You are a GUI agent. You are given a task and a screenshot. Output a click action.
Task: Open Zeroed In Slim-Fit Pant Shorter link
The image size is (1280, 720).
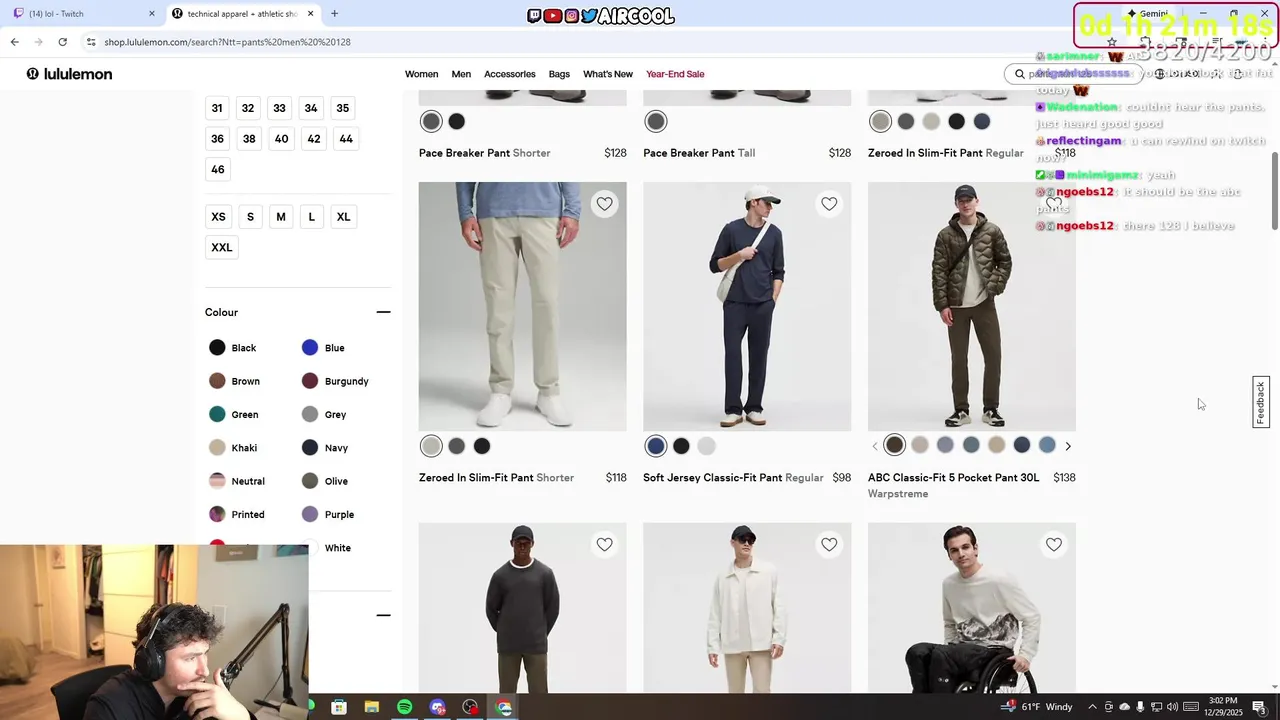[x=496, y=478]
